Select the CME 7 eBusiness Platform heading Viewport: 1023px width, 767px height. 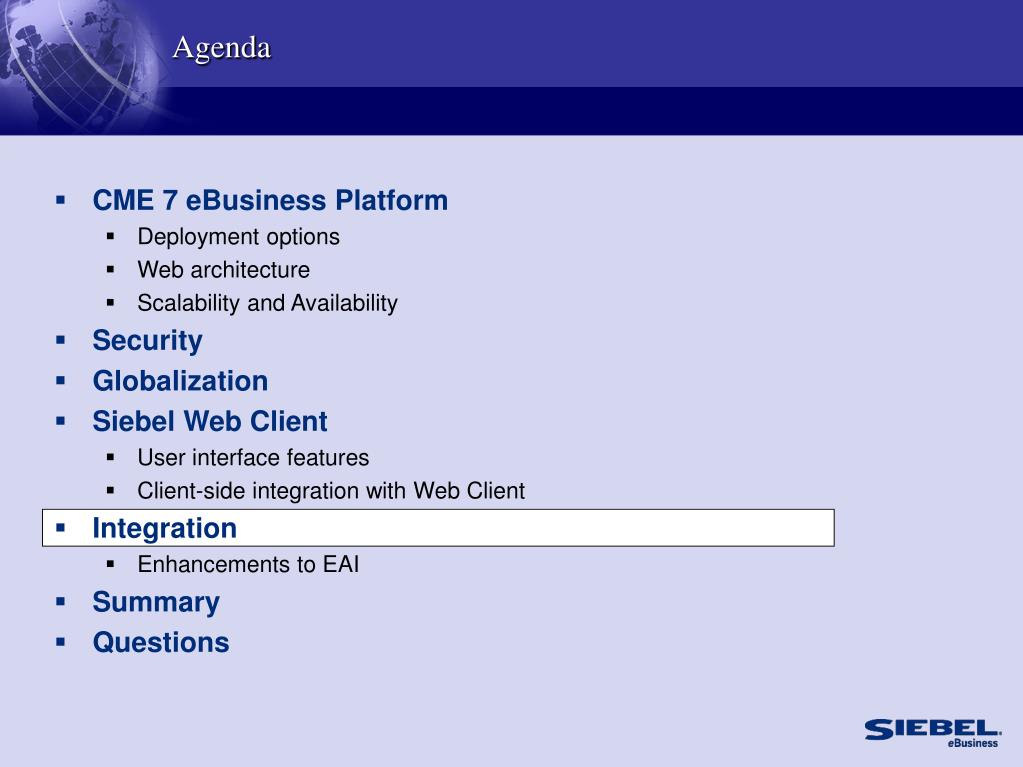tap(270, 200)
